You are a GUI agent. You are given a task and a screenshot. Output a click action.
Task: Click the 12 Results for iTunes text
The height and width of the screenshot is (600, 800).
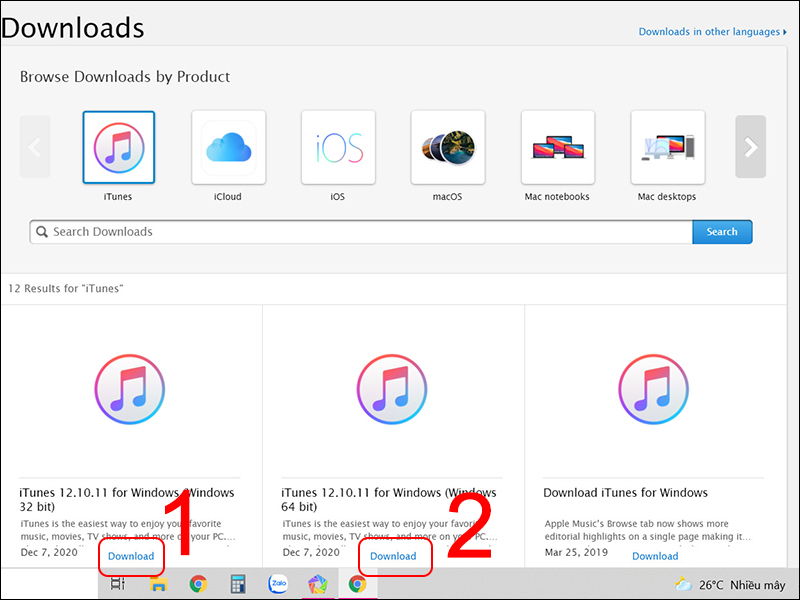(x=66, y=289)
